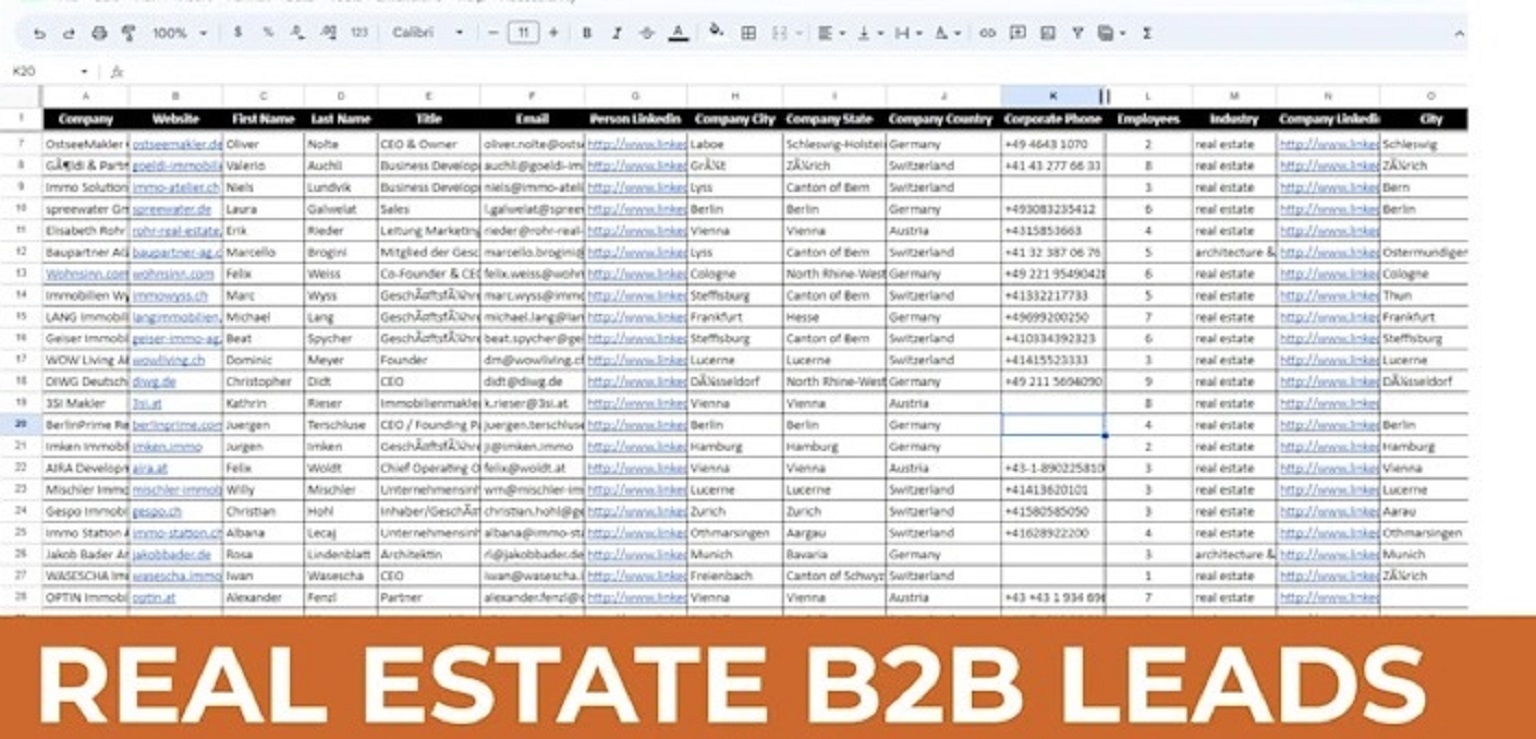Open the horizontal align dropdown
The height and width of the screenshot is (739, 1536).
click(x=831, y=33)
